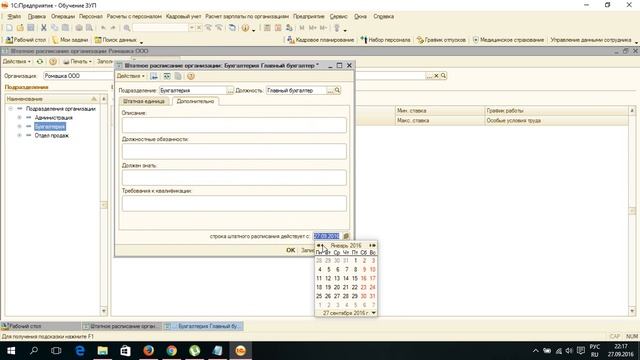This screenshot has height=360, width=640.
Task: Open Действия dropdown in the dialog
Action: [x=131, y=76]
